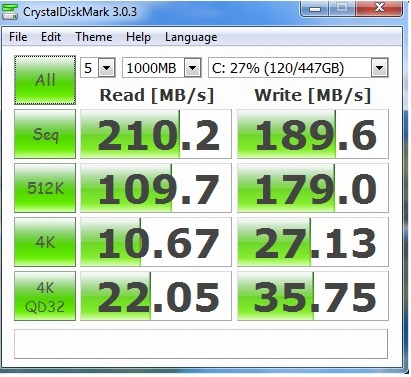Start the Seq sequential test

45,134
